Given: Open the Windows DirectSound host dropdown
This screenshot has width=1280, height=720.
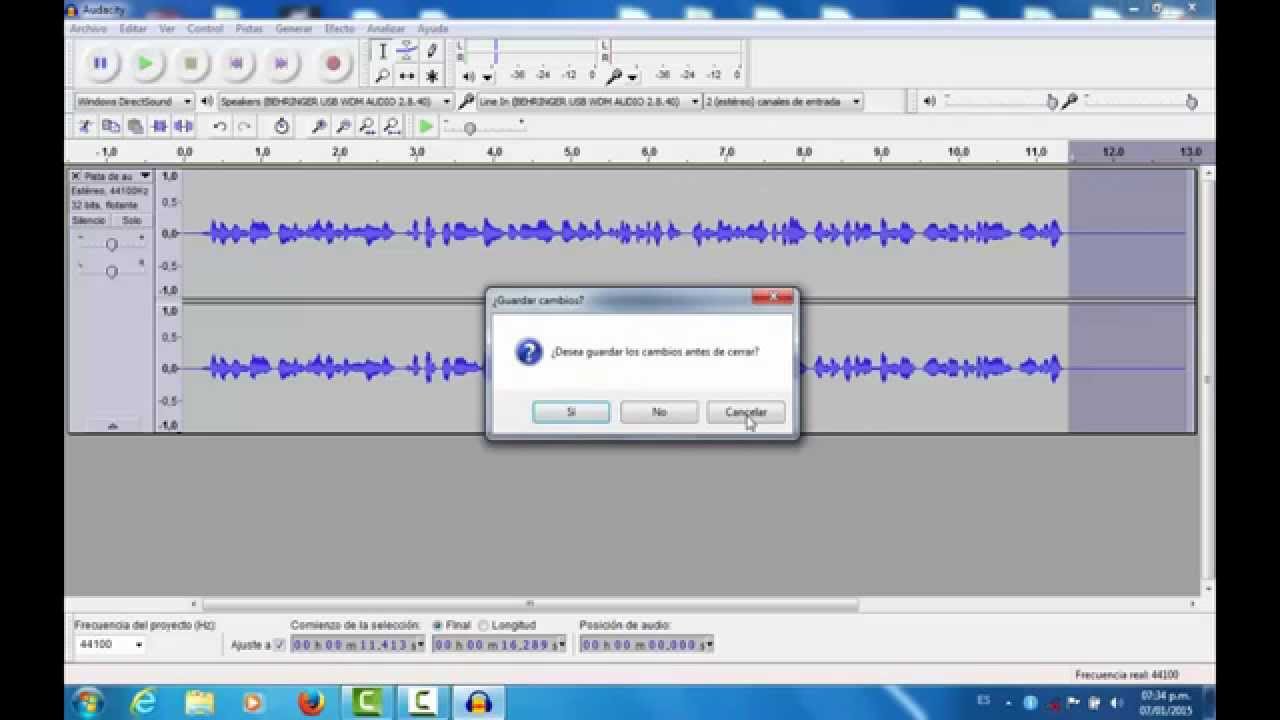Looking at the screenshot, I should pos(134,101).
